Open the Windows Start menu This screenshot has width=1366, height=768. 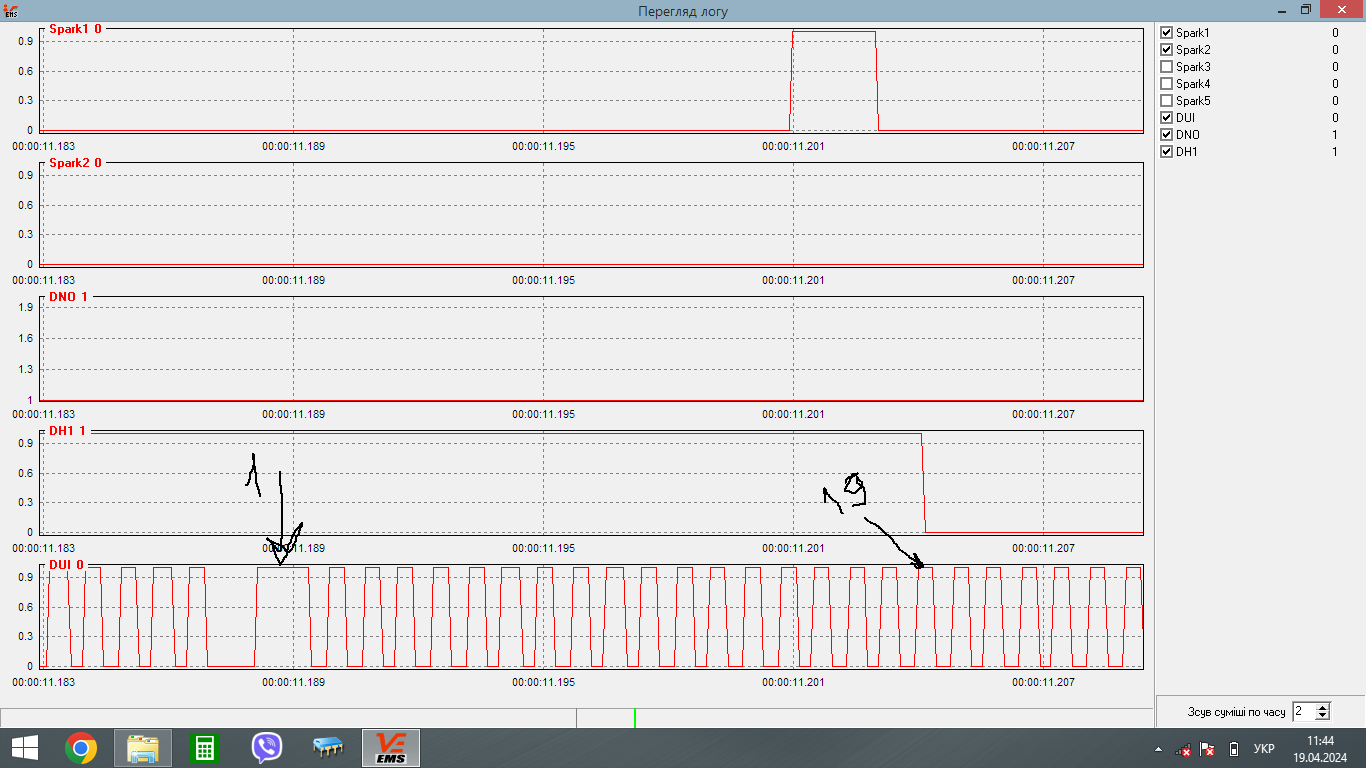(x=24, y=748)
